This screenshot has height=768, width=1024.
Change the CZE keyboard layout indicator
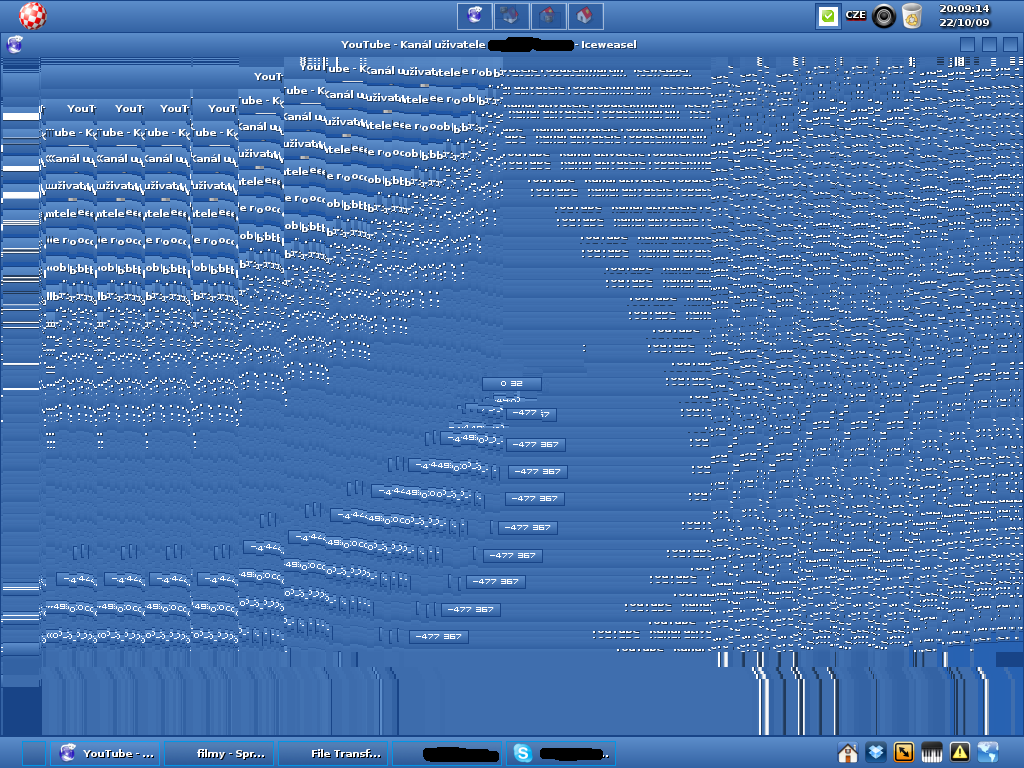(x=856, y=15)
